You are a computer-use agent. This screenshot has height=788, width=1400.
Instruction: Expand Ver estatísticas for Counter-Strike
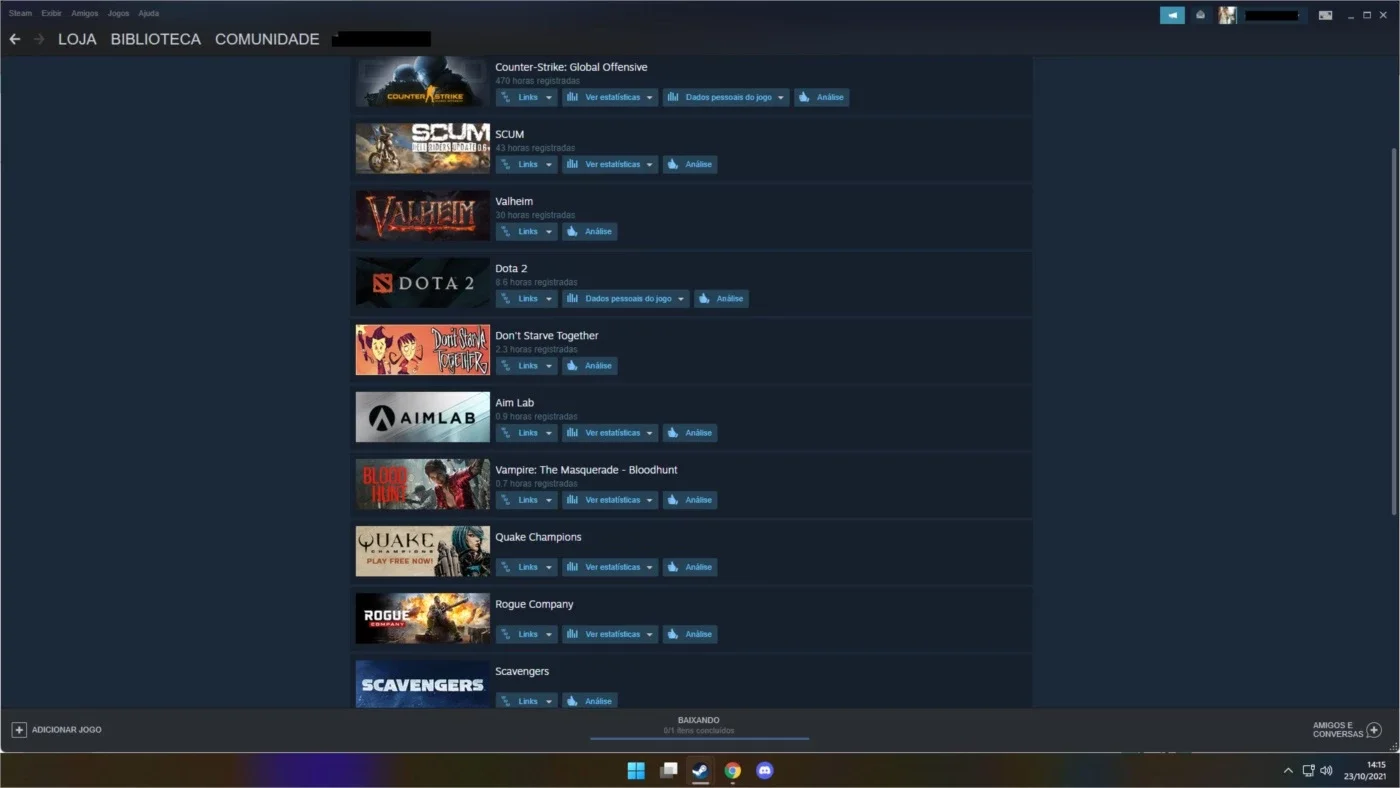[x=610, y=97]
